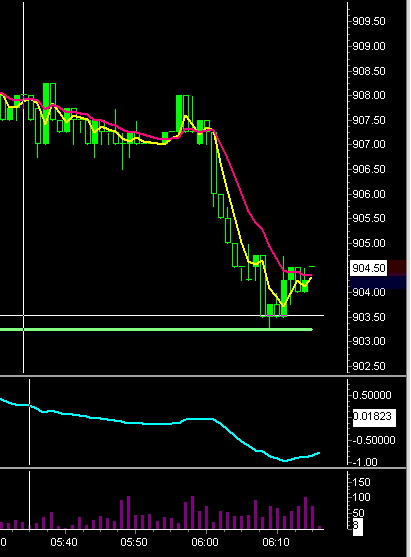Select the dark red box beside 904.50
Viewport: 411px width, 557px height.
click(x=397, y=268)
